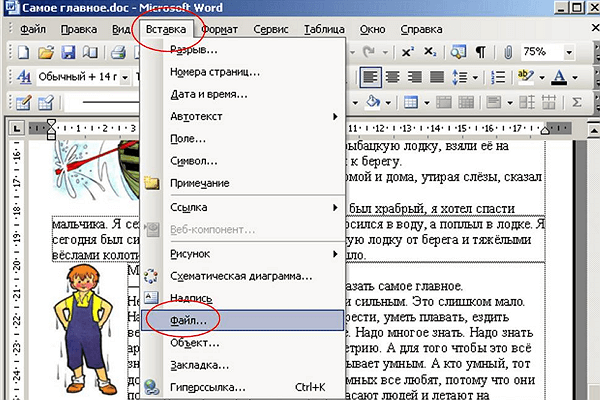The width and height of the screenshot is (600, 400).
Task: Choose Разрыв... menu entry
Action: click(x=243, y=50)
